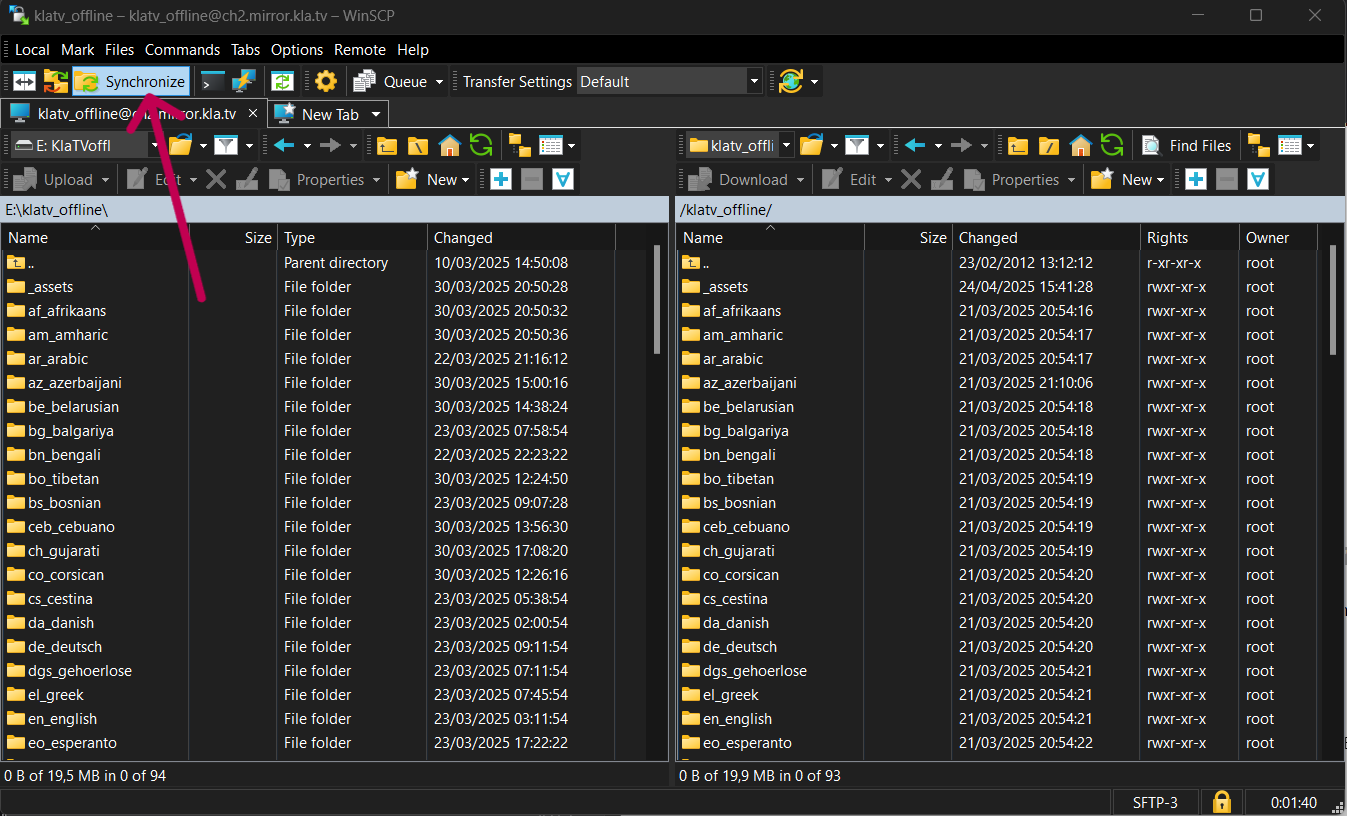Go back in the remote panel history
Screen dimensions: 1347x816
pyautogui.click(x=914, y=146)
